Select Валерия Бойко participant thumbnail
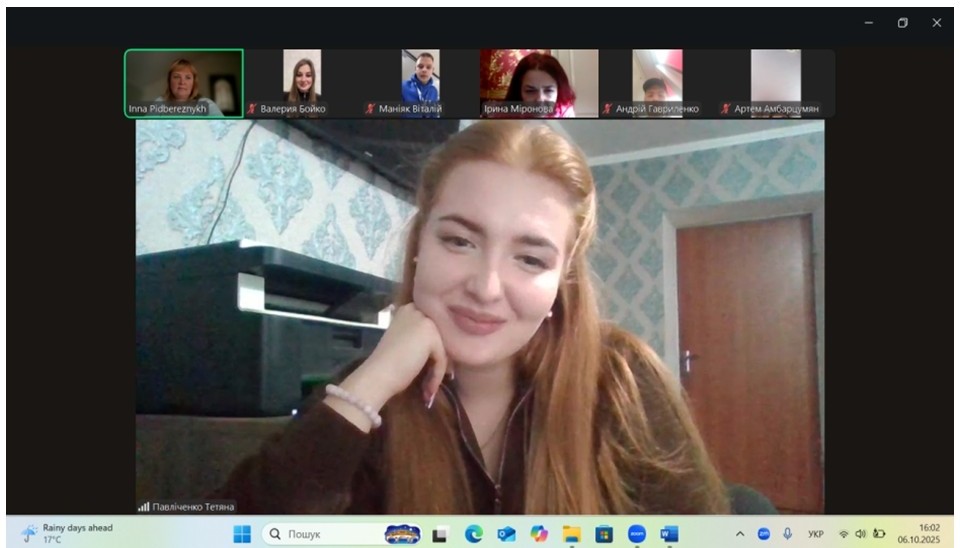The image size is (960, 548). point(302,83)
